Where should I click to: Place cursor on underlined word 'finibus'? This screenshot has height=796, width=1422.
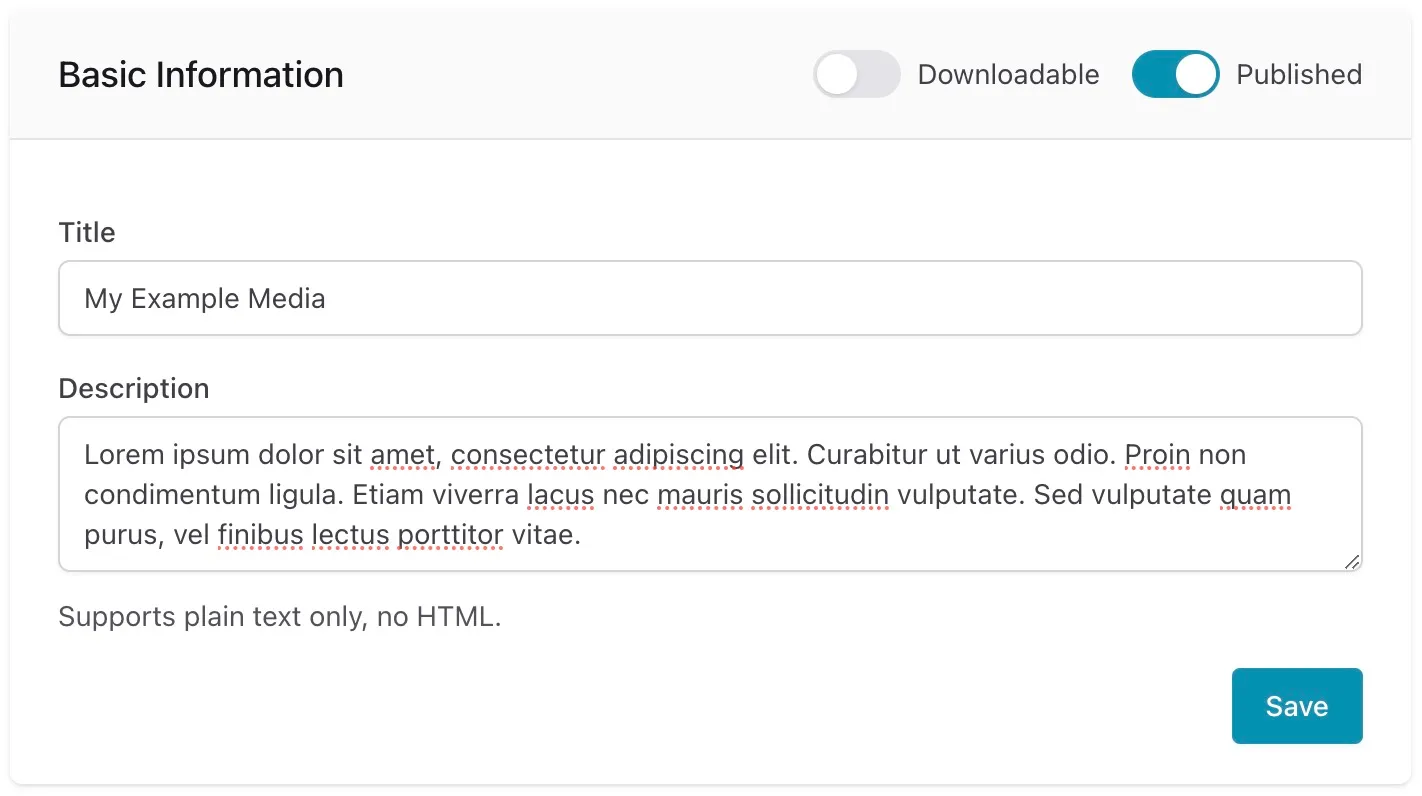[x=260, y=535]
